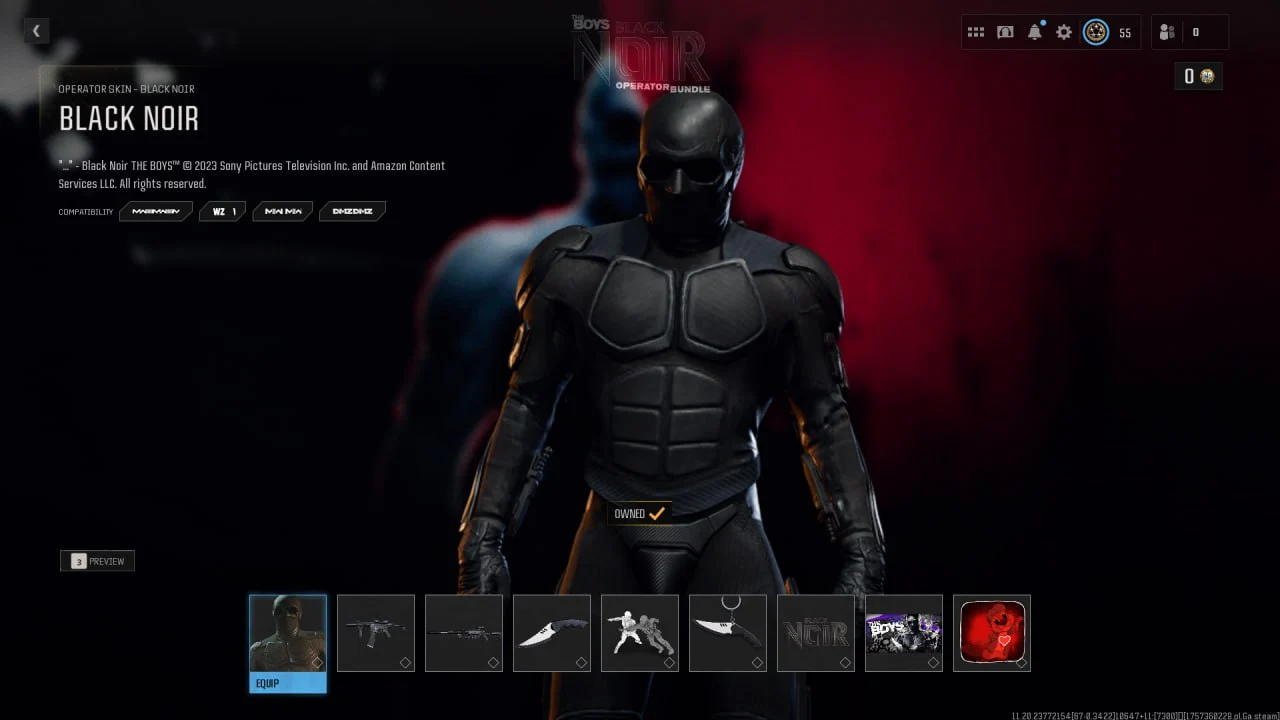Image resolution: width=1280 pixels, height=720 pixels.
Task: Open the grid menu icon
Action: tap(975, 32)
